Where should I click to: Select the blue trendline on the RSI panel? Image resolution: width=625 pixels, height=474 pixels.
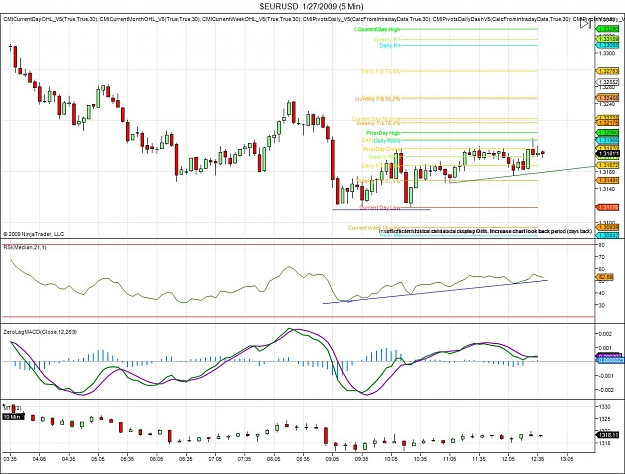coord(435,292)
